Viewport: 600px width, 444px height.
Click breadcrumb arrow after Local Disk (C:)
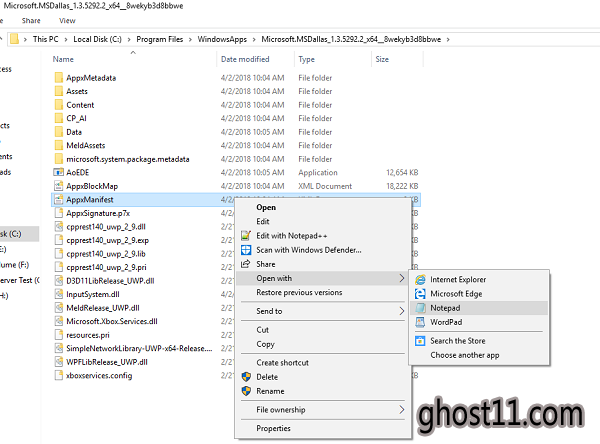[129, 39]
